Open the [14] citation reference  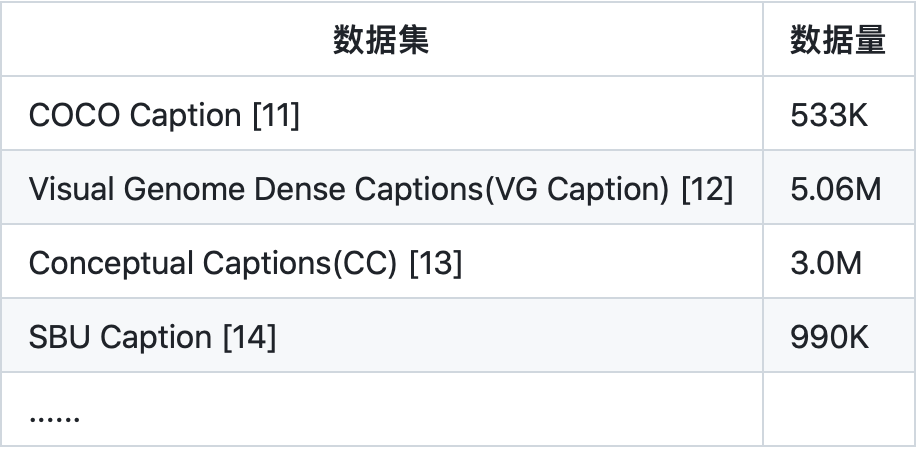pyautogui.click(x=250, y=337)
